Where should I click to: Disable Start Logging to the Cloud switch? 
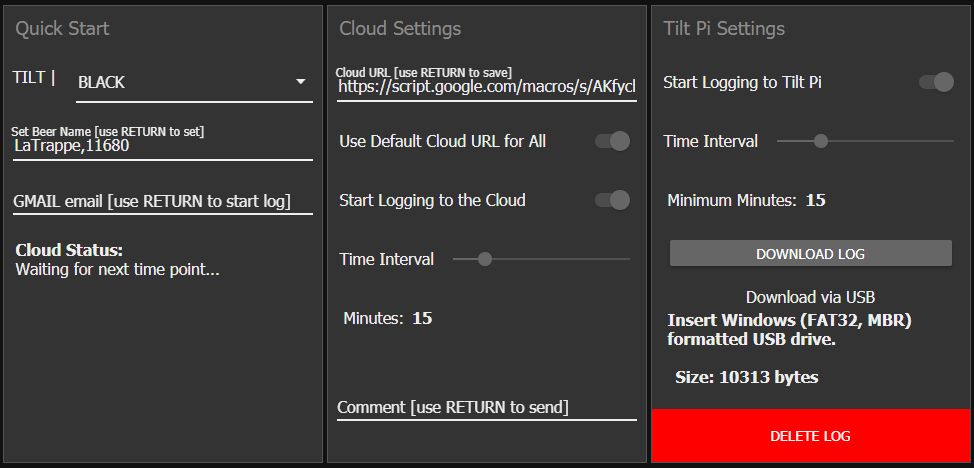(613, 200)
